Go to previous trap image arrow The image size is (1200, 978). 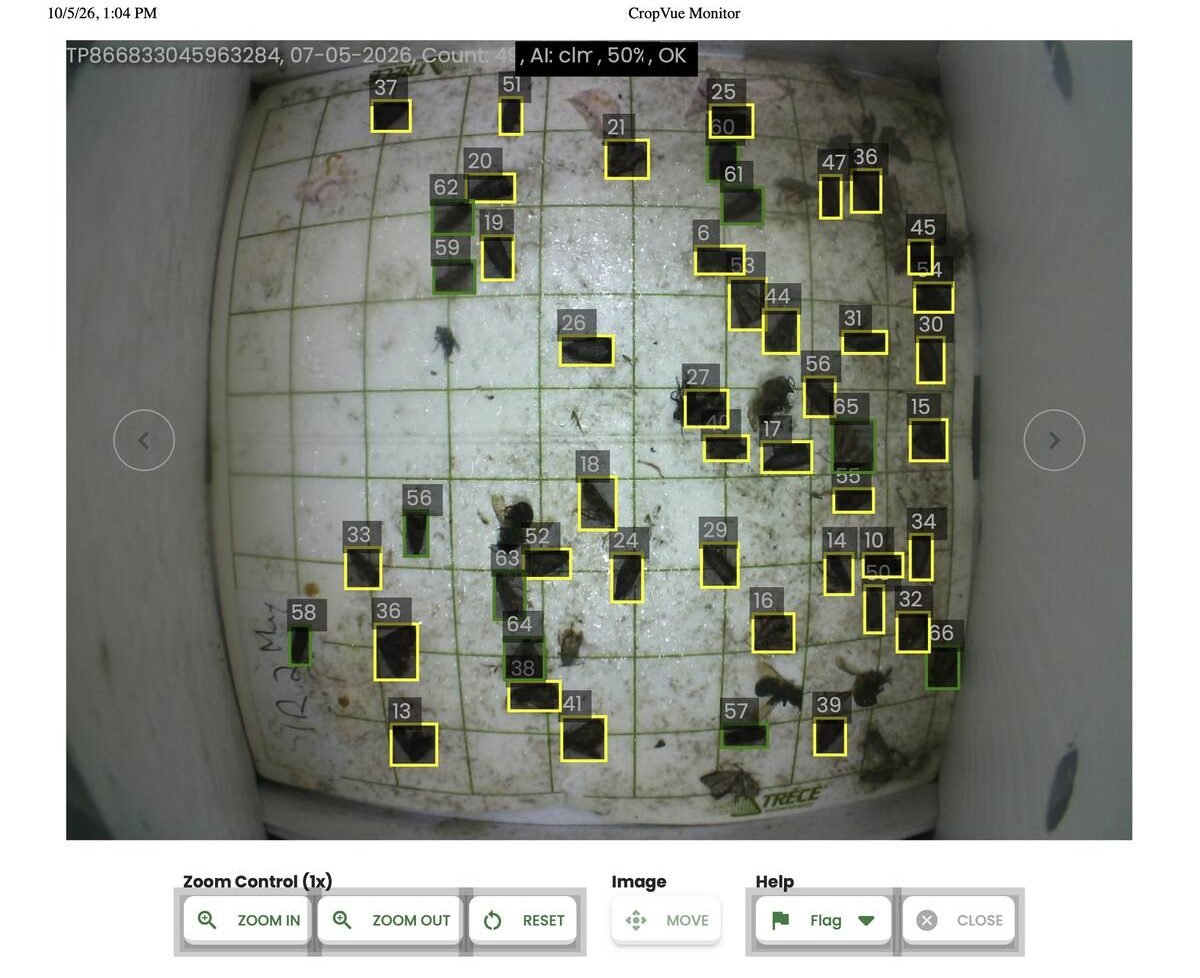(x=144, y=440)
